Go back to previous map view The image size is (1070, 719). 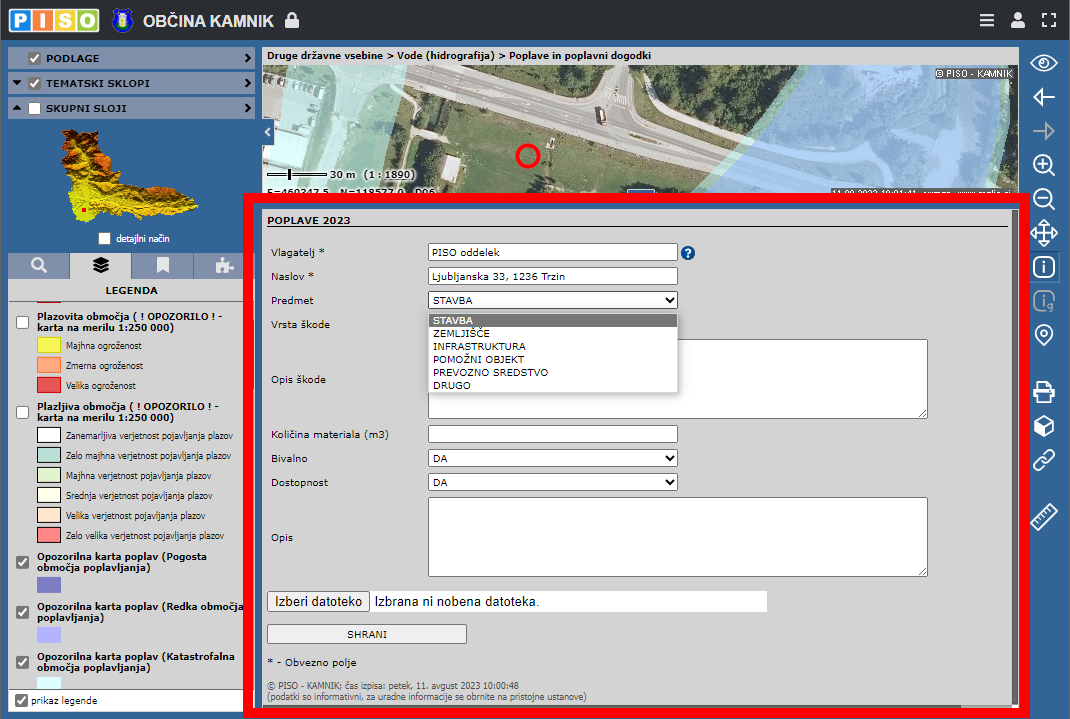click(1044, 97)
